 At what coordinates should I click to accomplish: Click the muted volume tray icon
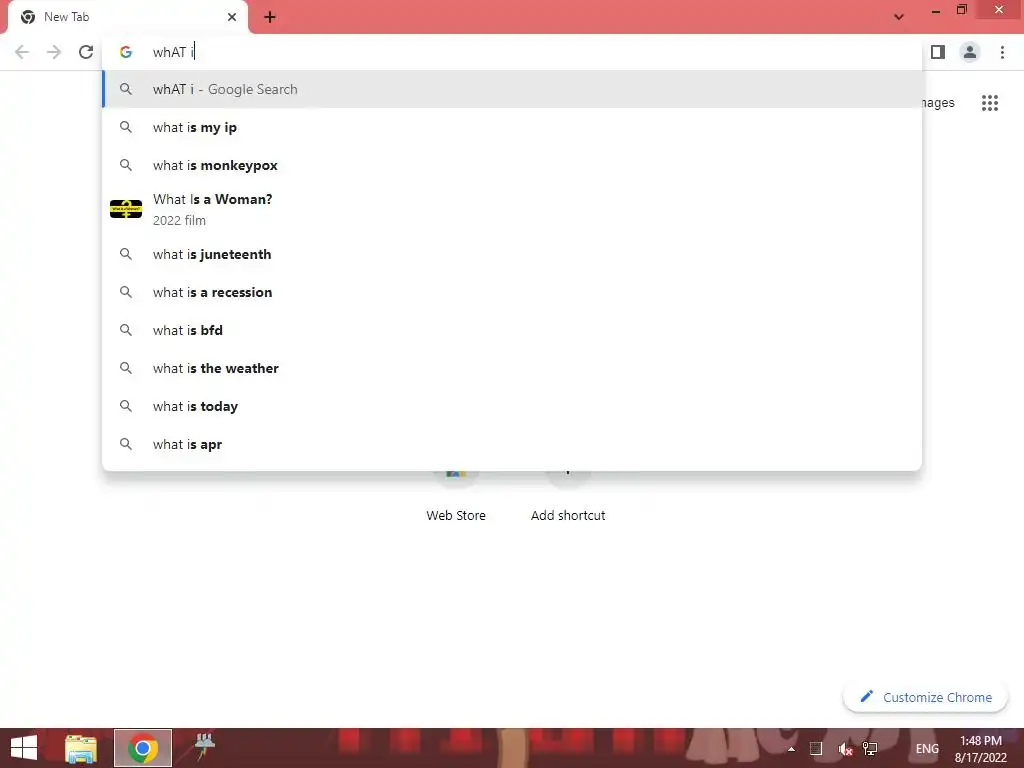[x=845, y=749]
